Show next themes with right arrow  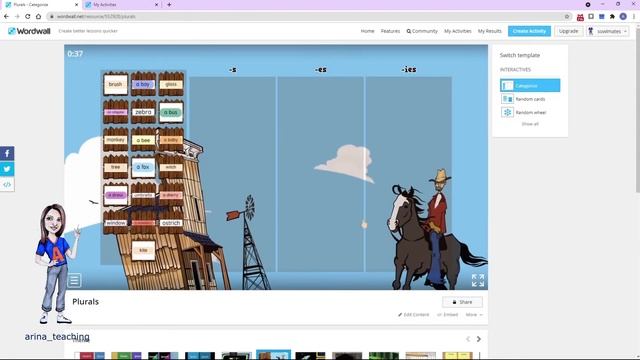pos(479,339)
